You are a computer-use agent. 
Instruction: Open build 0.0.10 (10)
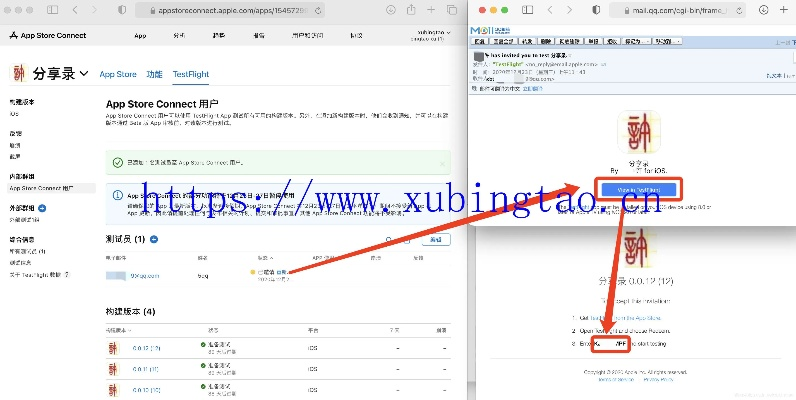pyautogui.click(x=146, y=390)
